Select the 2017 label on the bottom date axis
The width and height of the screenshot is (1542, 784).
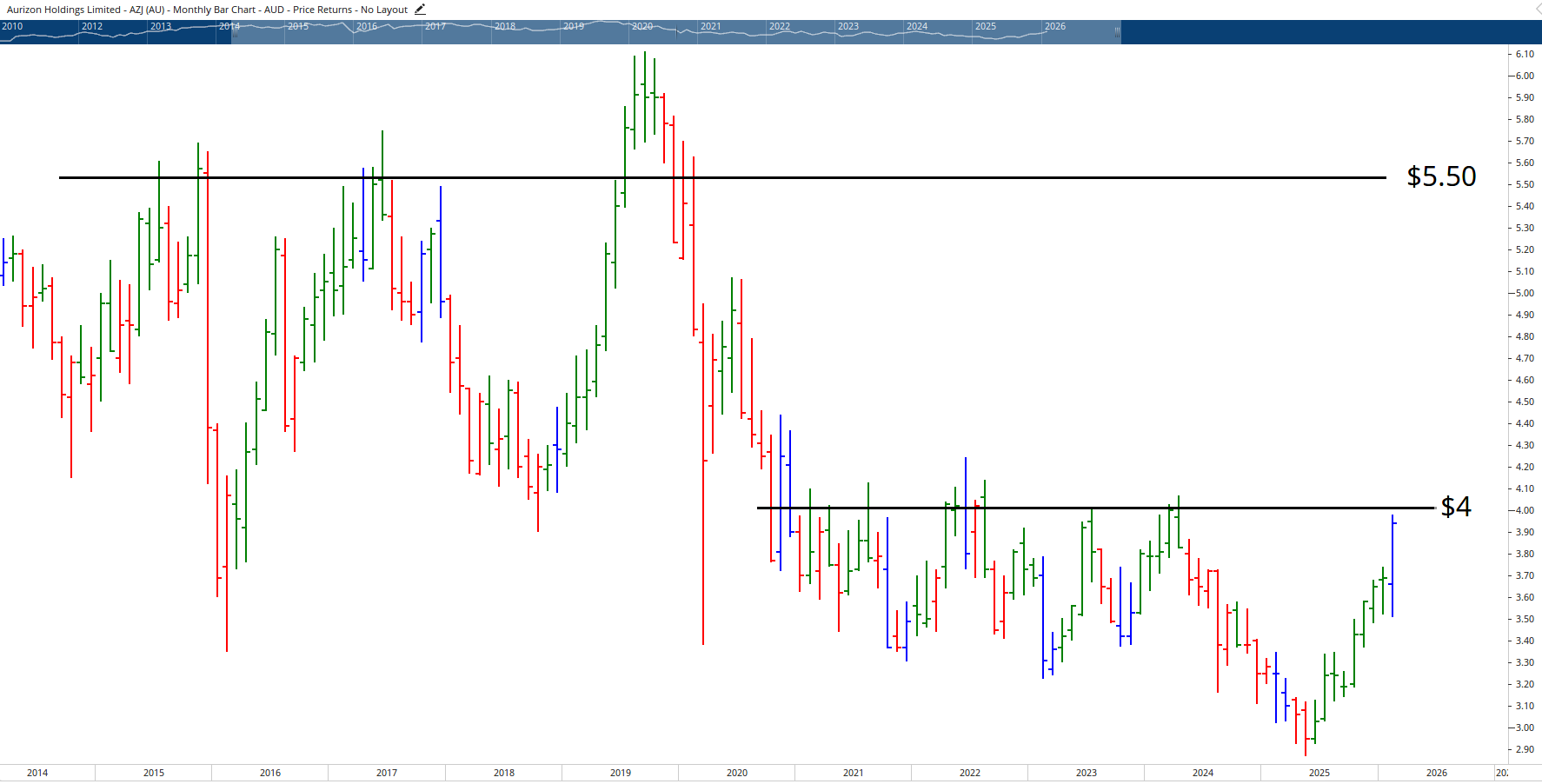click(386, 772)
